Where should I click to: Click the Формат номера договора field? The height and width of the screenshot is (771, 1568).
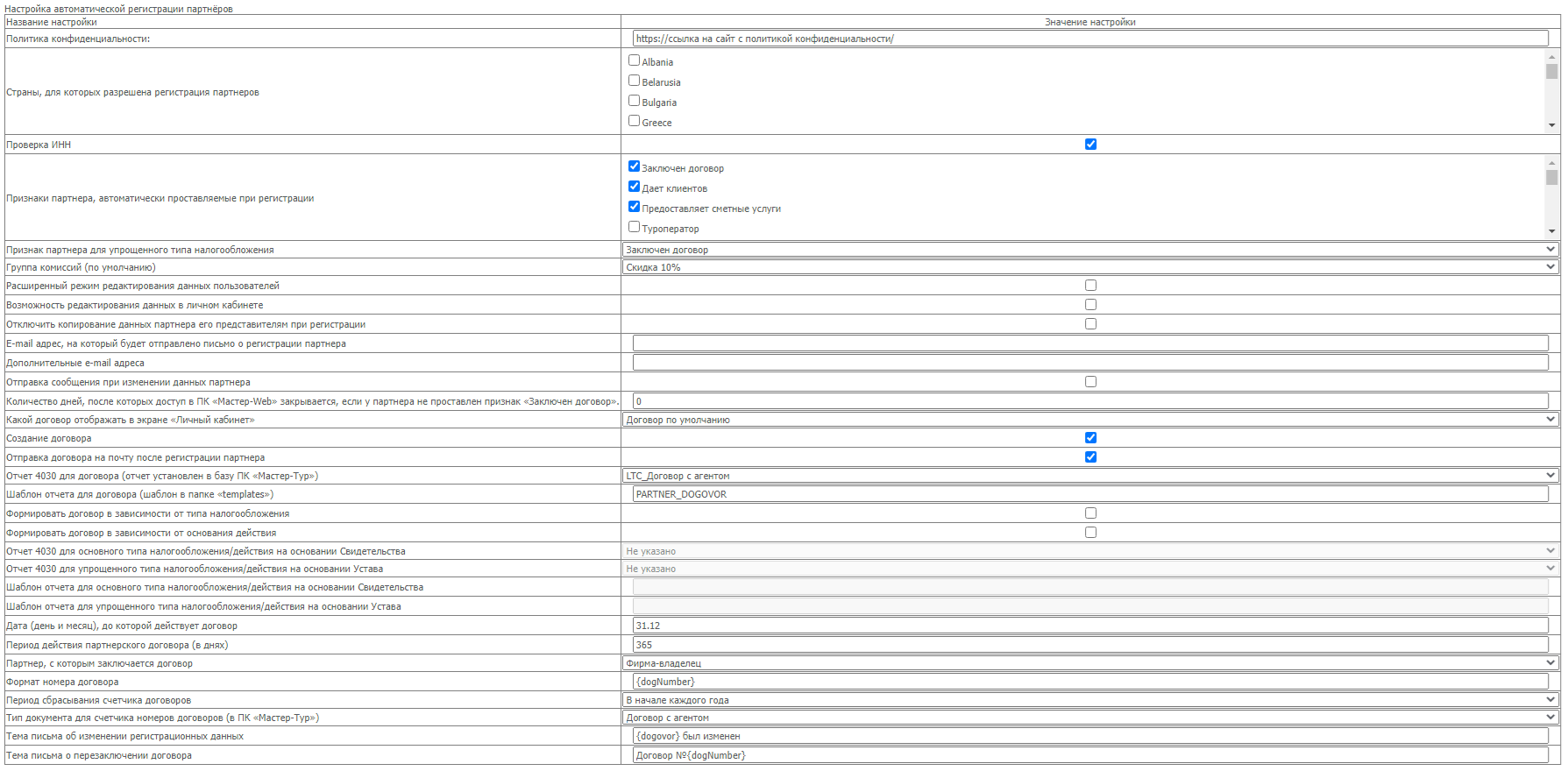pos(1089,682)
